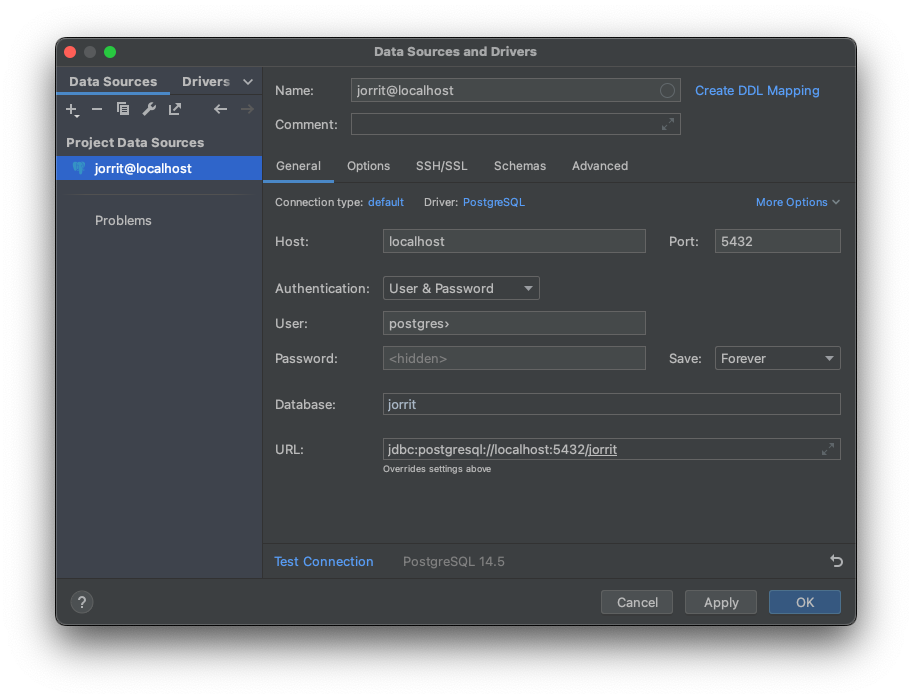Switch to the SSH/SSL tab

coord(441,166)
